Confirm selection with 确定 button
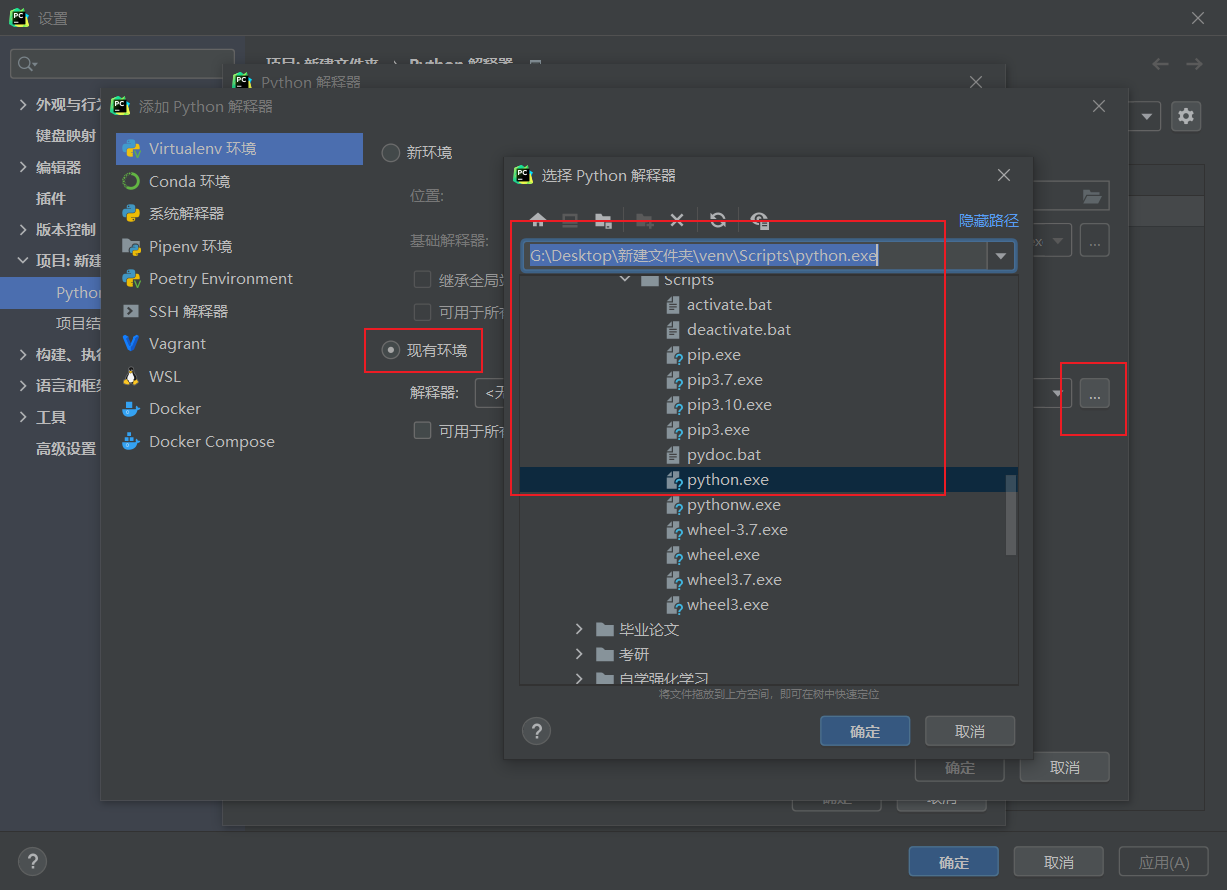 tap(864, 731)
